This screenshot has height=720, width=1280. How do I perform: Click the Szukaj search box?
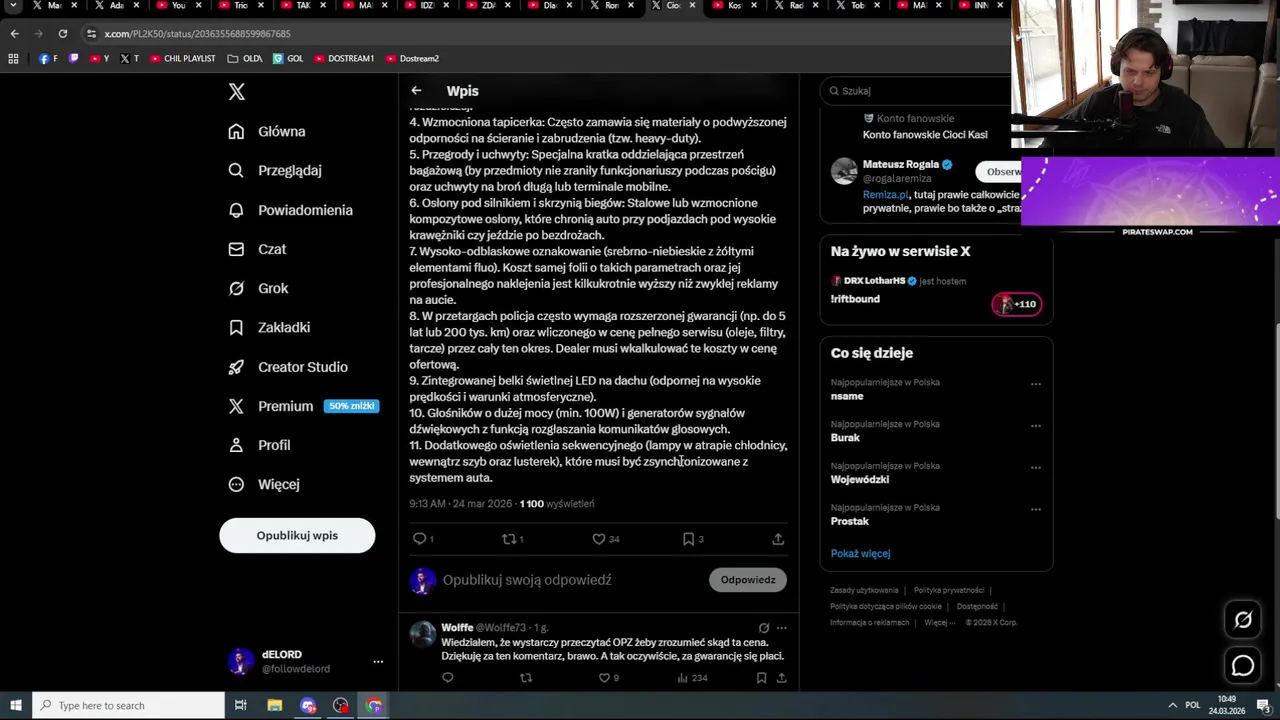point(915,91)
